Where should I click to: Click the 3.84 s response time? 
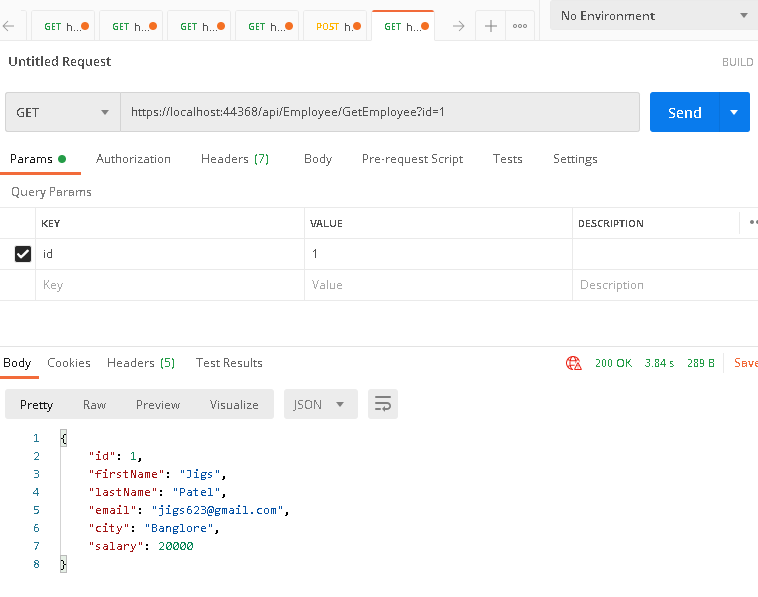coord(659,363)
